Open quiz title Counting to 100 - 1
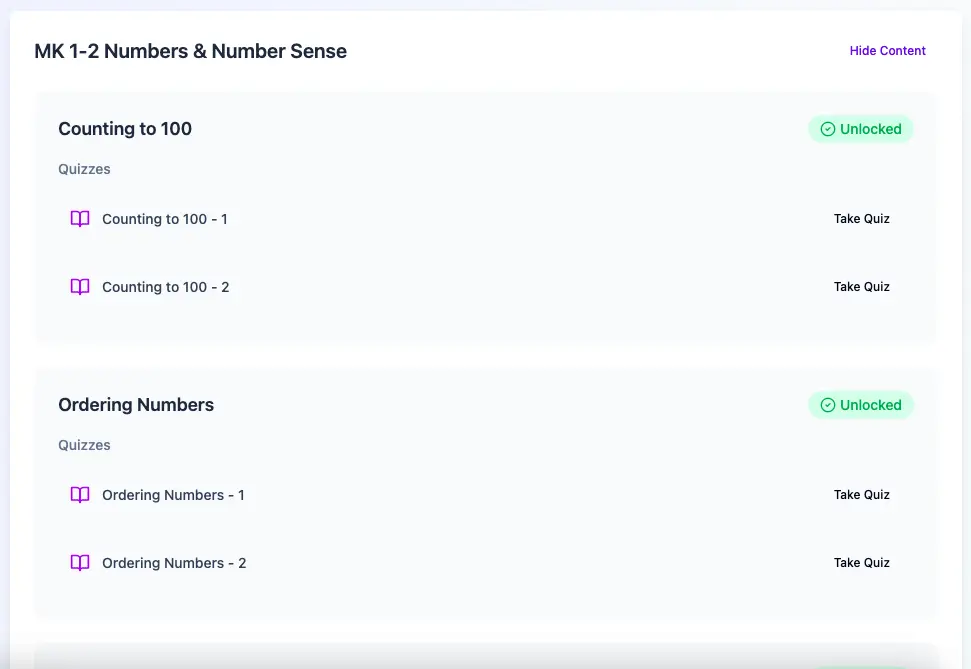The image size is (971, 669). point(165,219)
